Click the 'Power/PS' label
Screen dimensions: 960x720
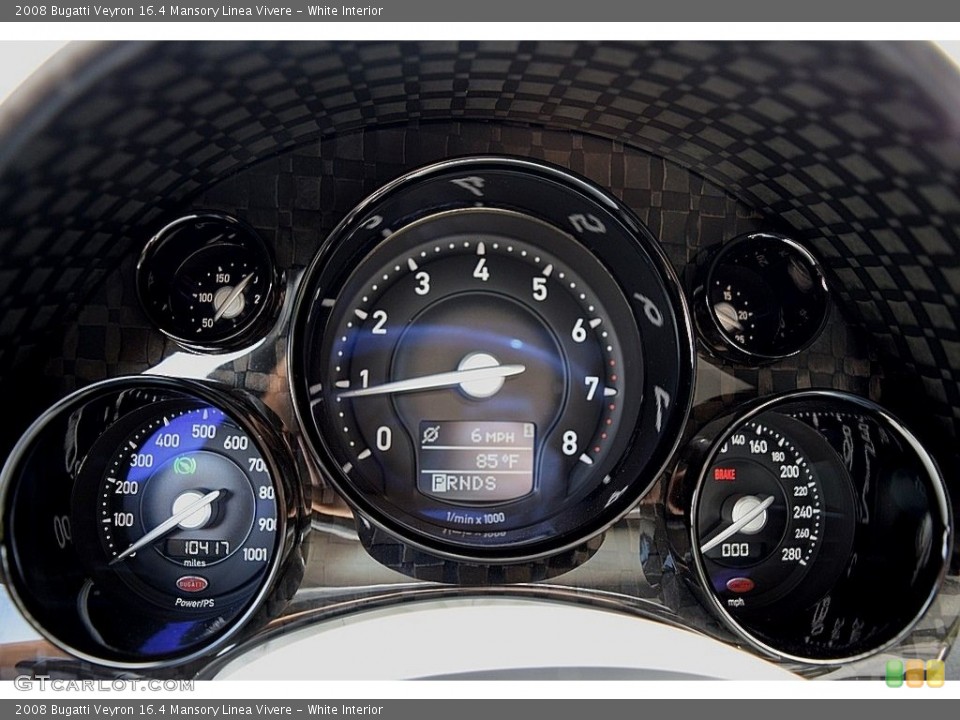tap(195, 603)
